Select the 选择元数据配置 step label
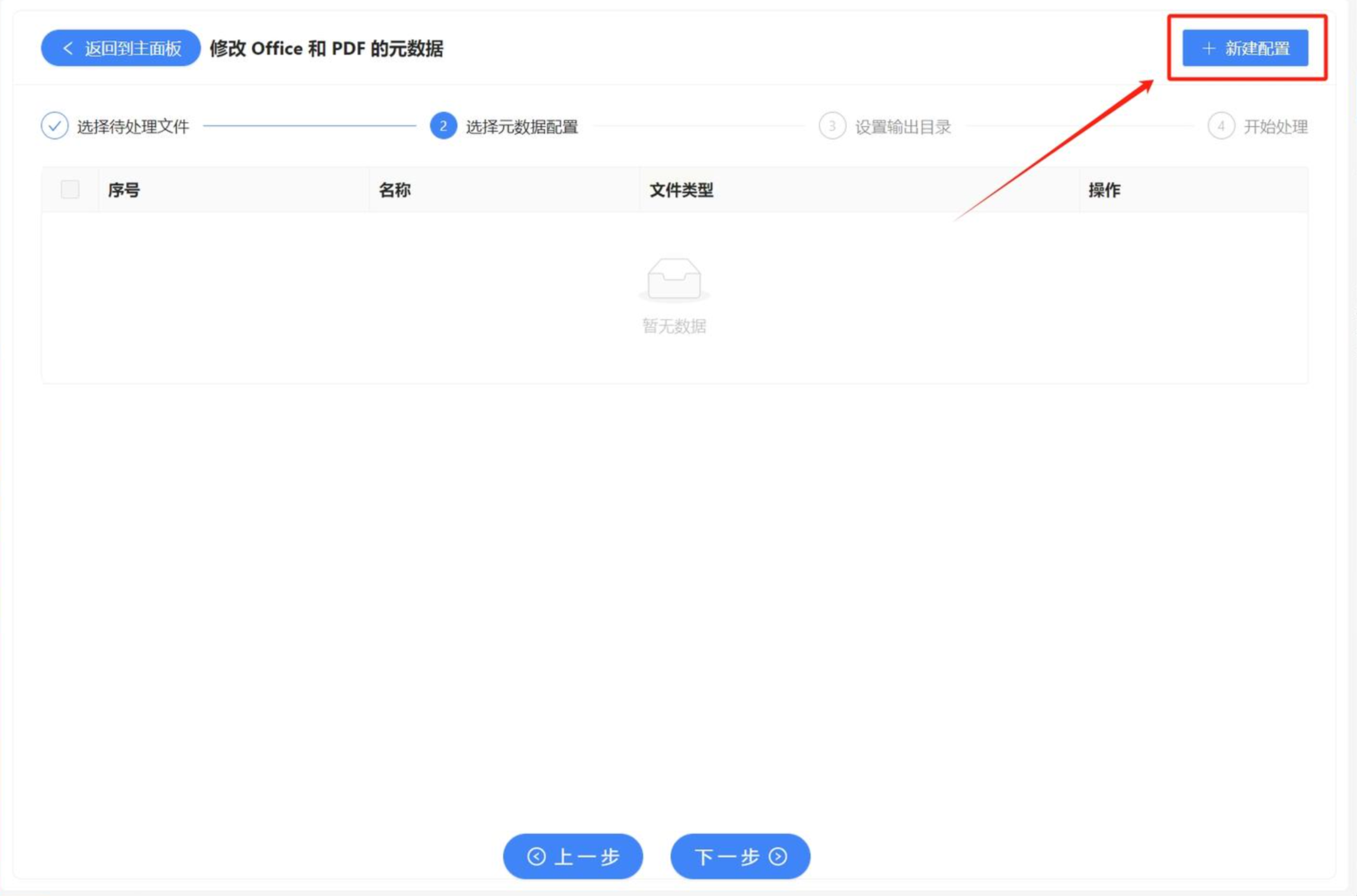Viewport: 1357px width, 896px height. click(x=522, y=127)
